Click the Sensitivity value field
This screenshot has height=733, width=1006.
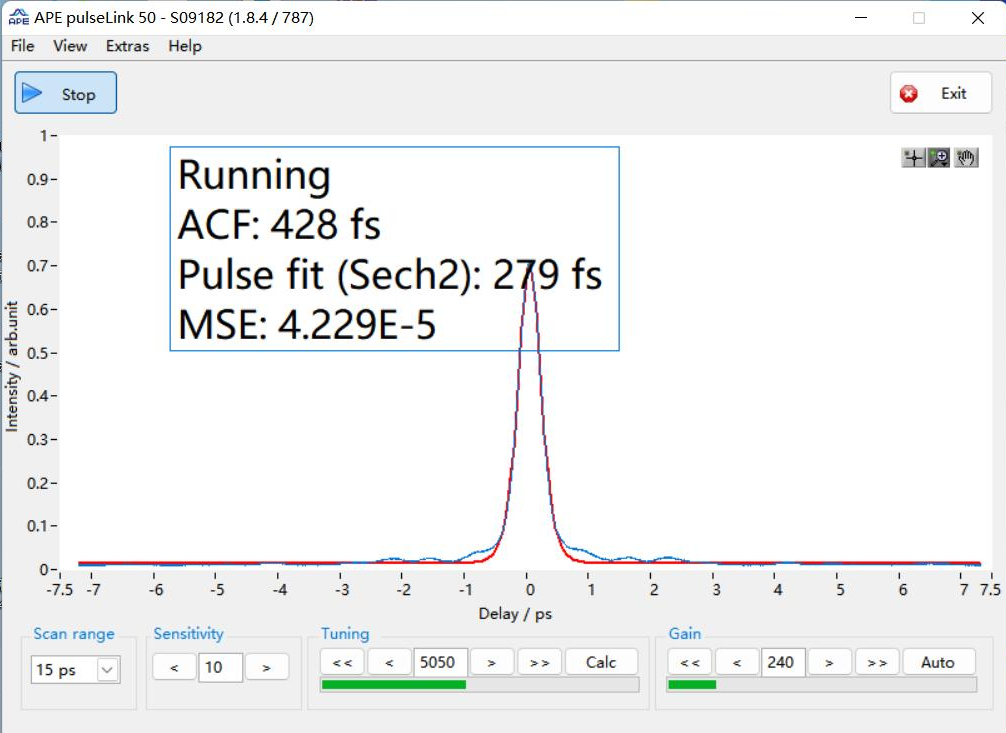click(x=220, y=667)
